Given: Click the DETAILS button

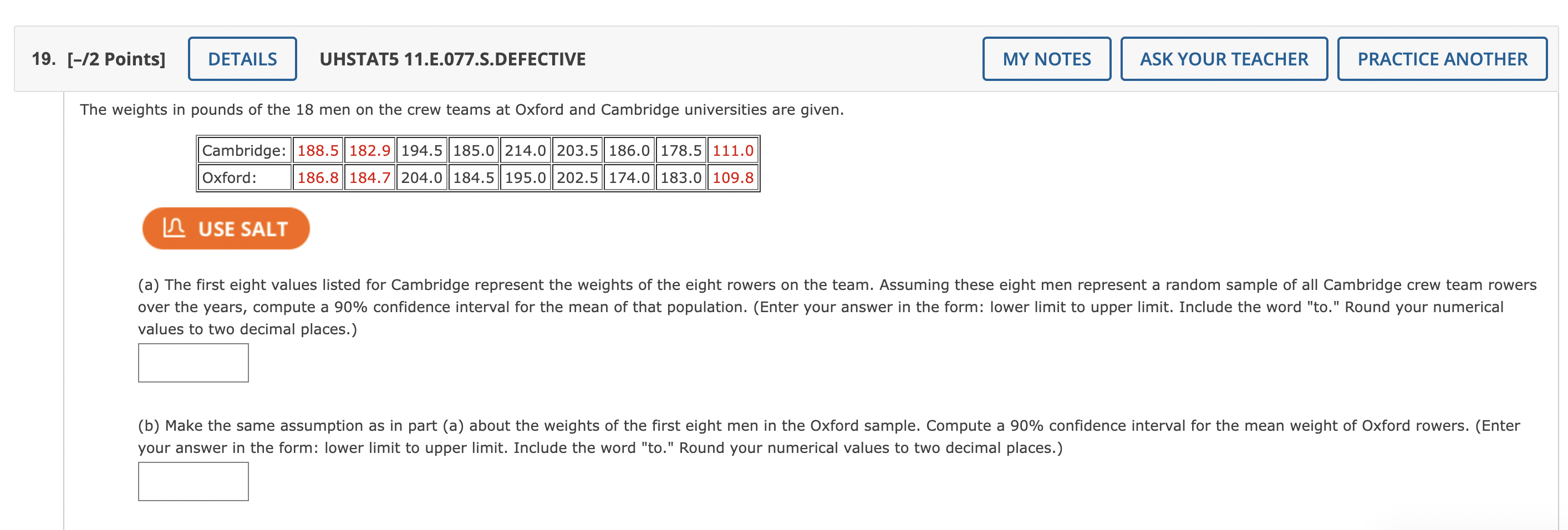Looking at the screenshot, I should (x=242, y=58).
